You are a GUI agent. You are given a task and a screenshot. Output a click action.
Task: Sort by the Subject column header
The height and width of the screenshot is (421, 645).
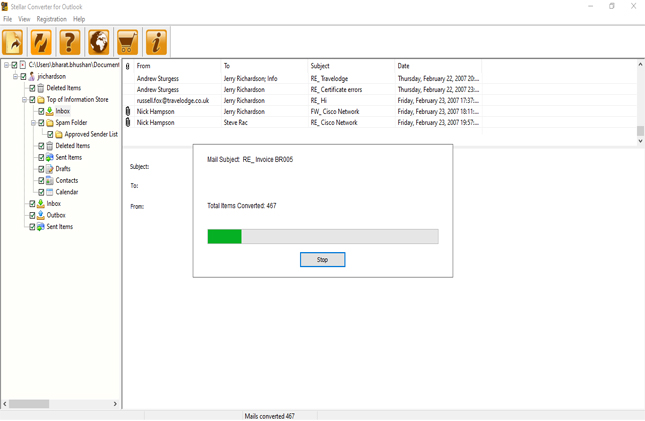click(x=351, y=66)
